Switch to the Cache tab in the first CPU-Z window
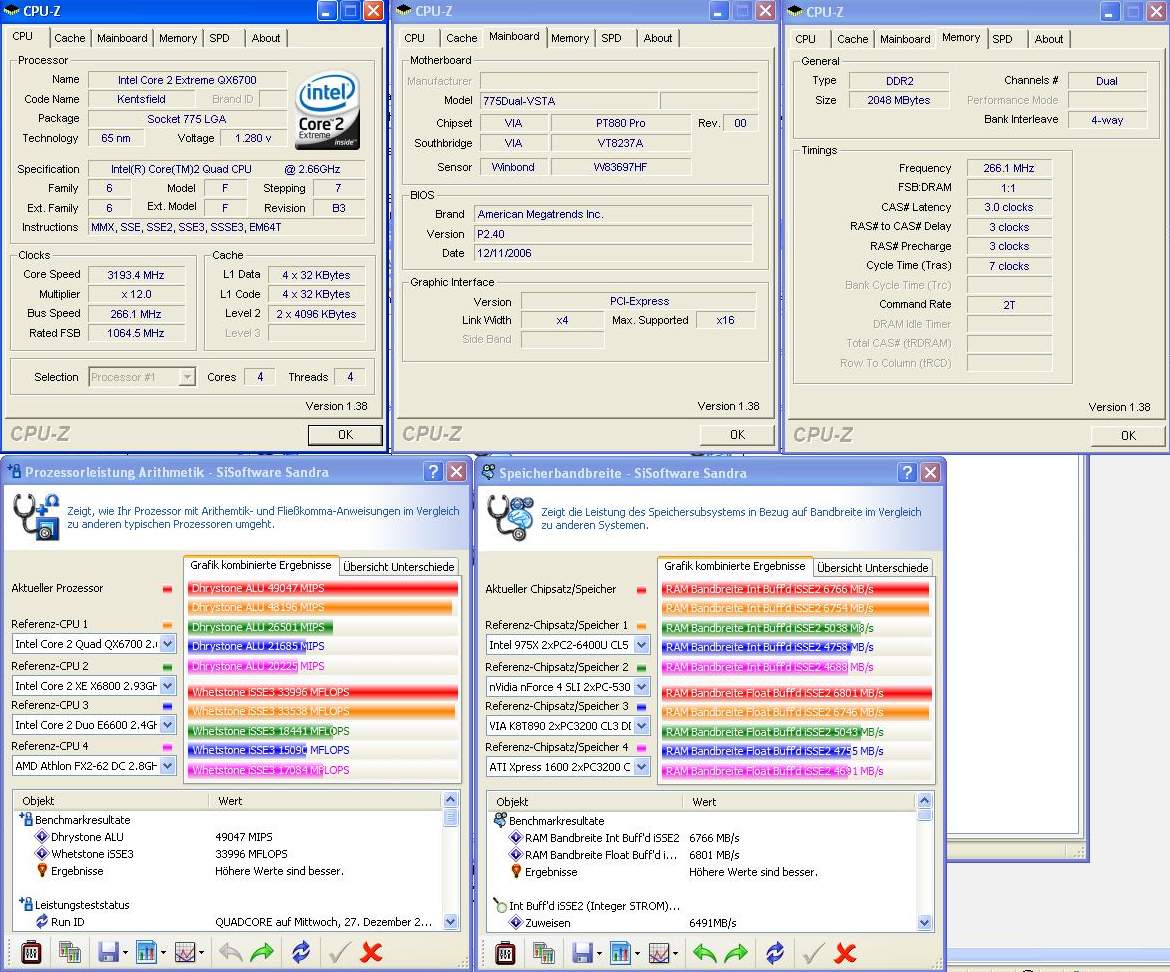This screenshot has height=972, width=1170. [69, 38]
